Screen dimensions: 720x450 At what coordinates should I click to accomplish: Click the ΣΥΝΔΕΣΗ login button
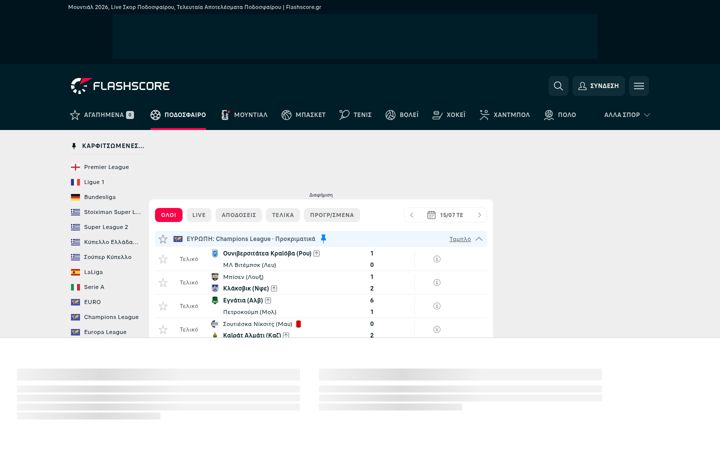coord(598,86)
